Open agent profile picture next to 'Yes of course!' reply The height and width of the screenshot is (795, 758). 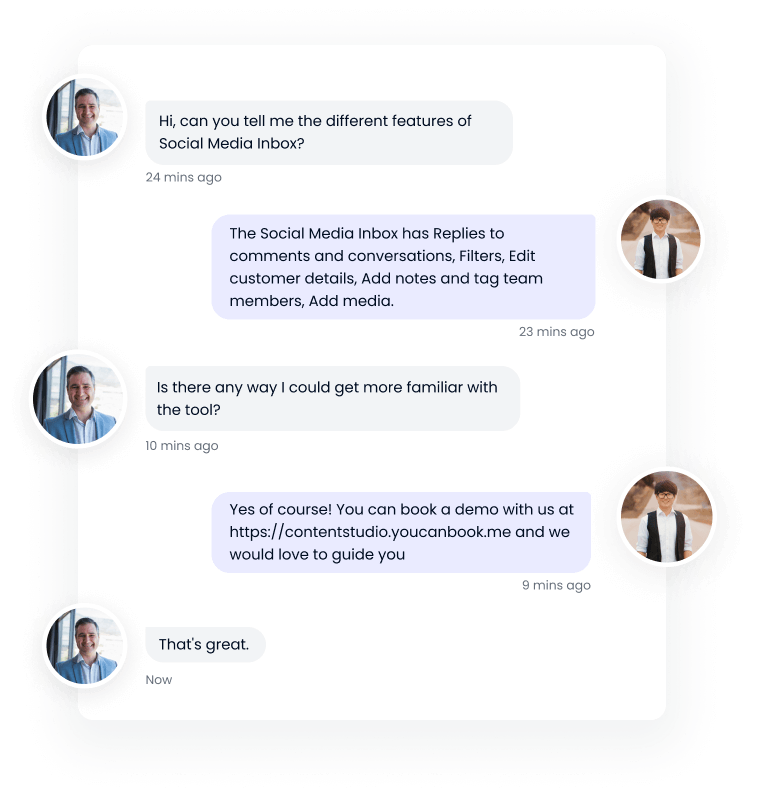pos(666,516)
